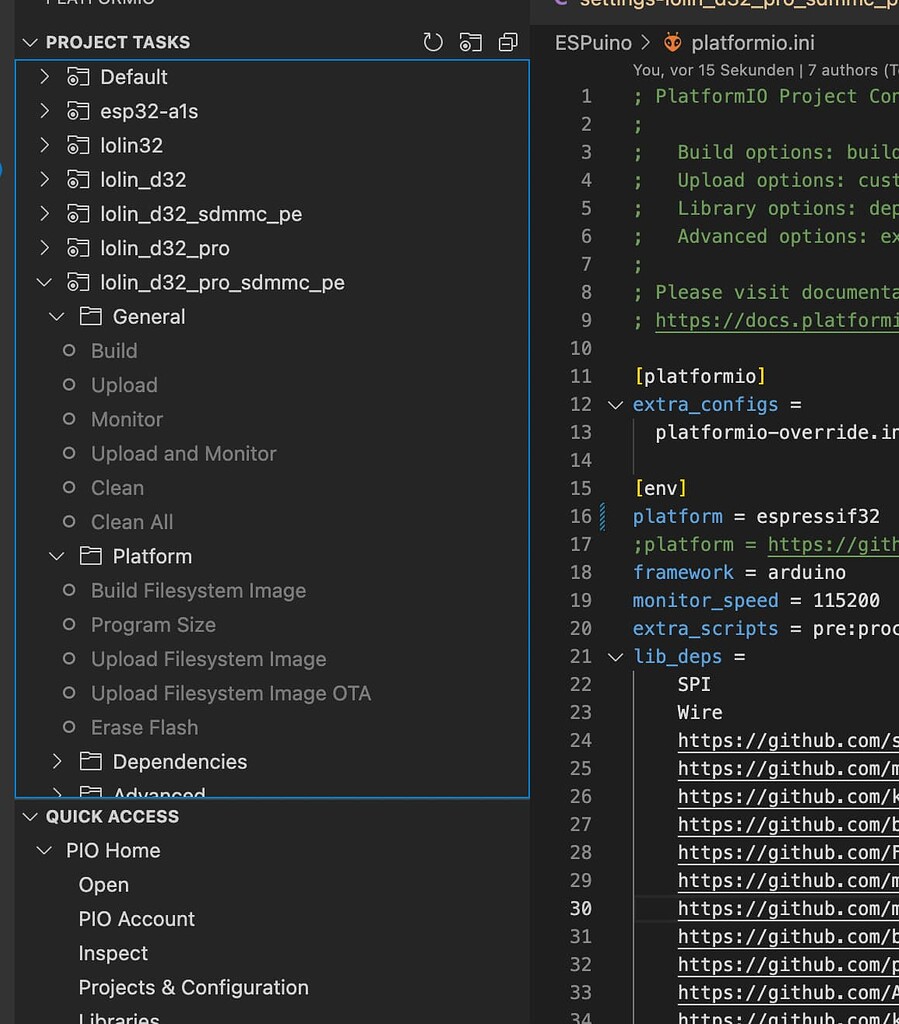Click the circle icon beside Program Size
The width and height of the screenshot is (899, 1024).
(69, 624)
